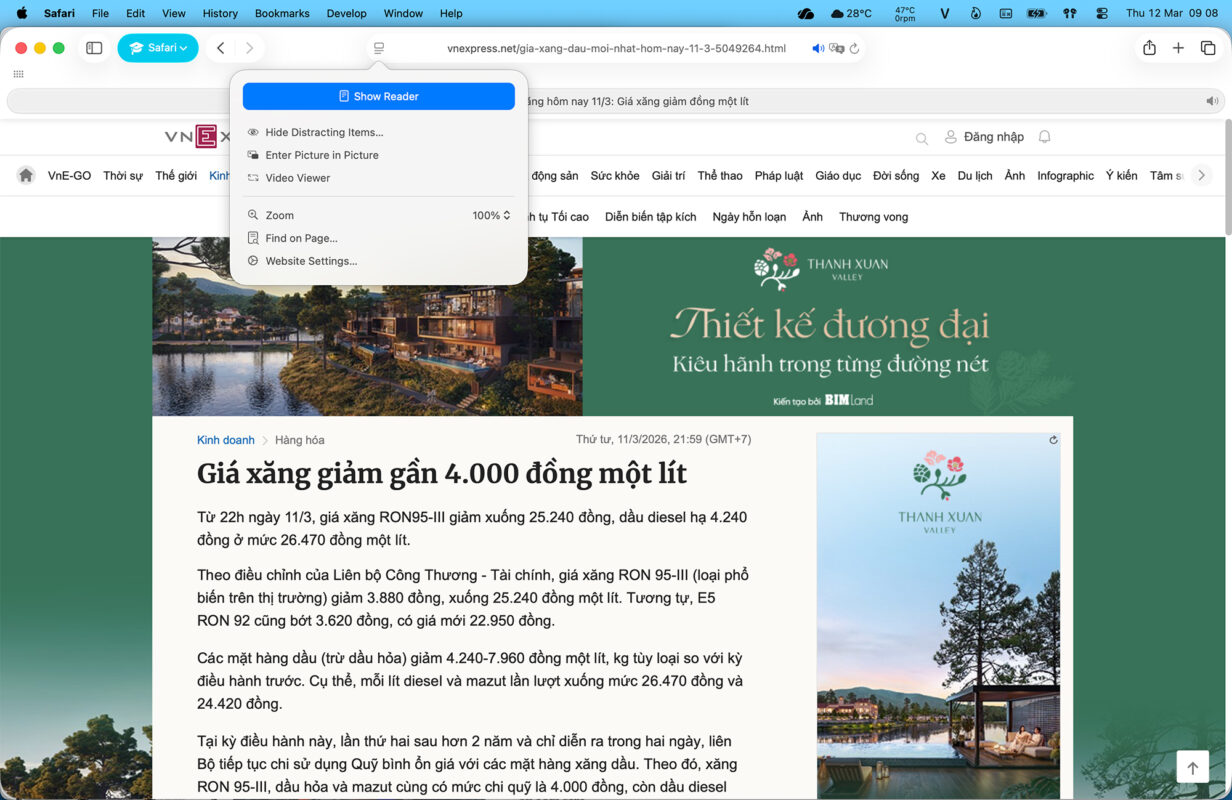Click the tab overview icon
This screenshot has width=1232, height=800.
(x=1209, y=47)
